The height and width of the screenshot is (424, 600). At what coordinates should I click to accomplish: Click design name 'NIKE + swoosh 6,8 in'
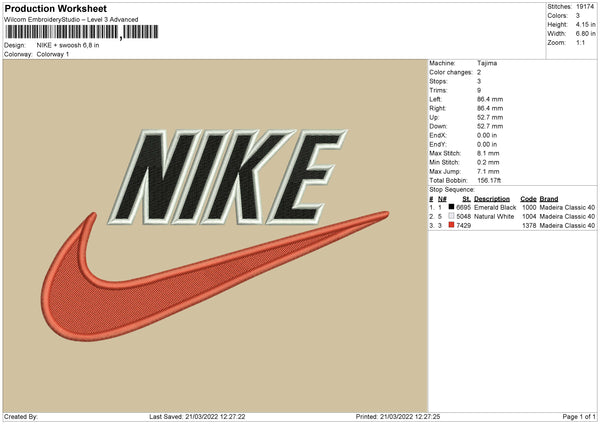click(68, 45)
